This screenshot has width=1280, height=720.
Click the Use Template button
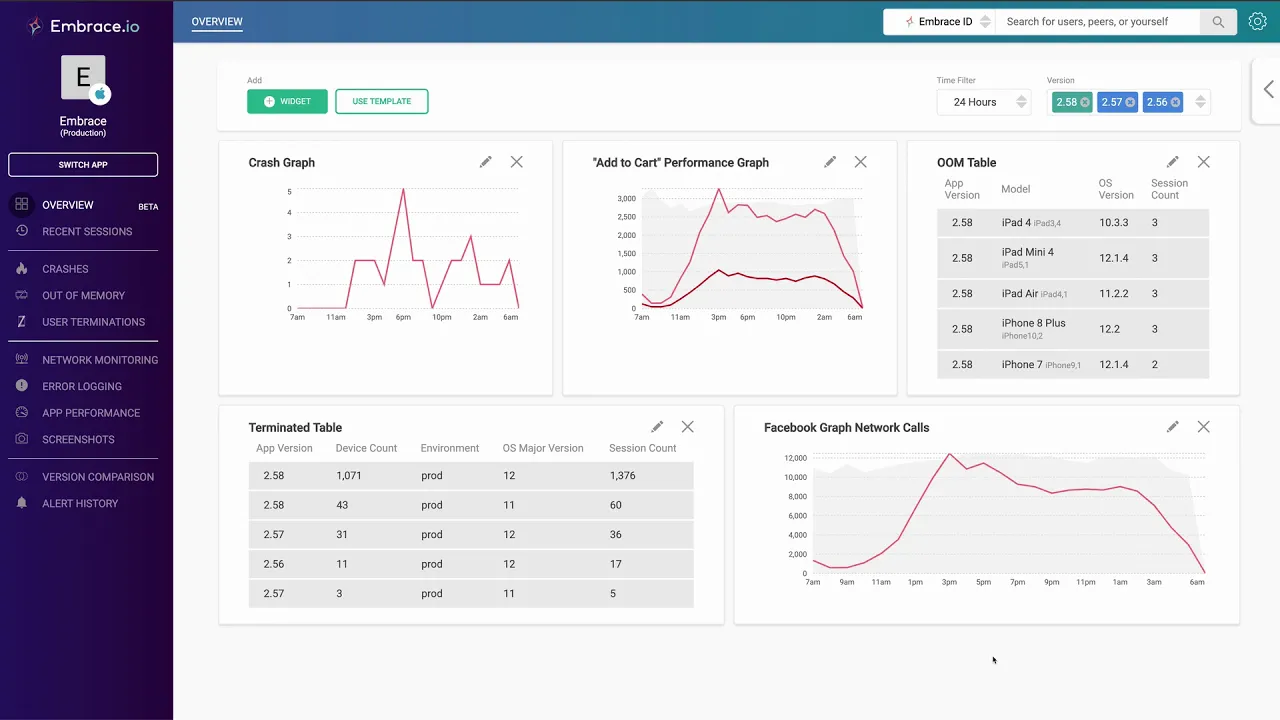pos(382,101)
